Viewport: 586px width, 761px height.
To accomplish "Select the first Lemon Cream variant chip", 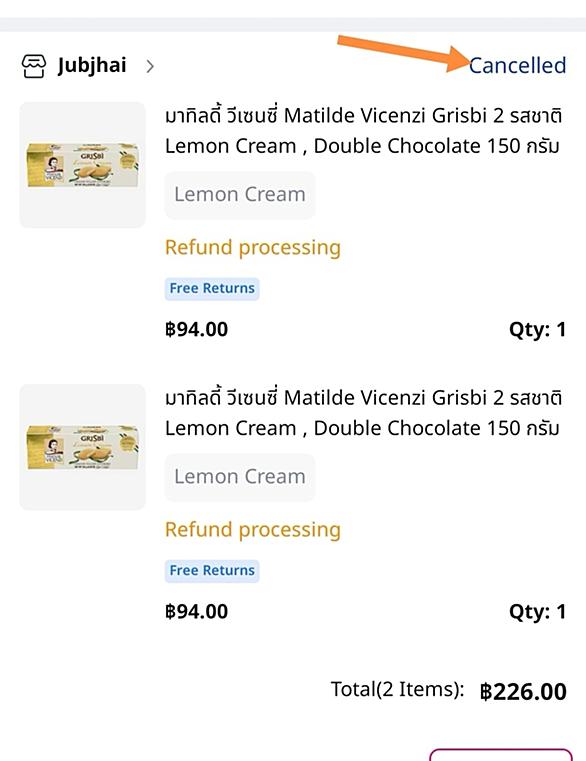I will (x=240, y=195).
